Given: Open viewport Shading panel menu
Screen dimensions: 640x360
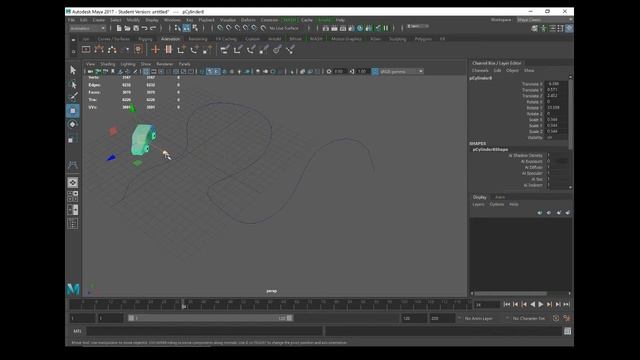Looking at the screenshot, I should click(x=108, y=64).
